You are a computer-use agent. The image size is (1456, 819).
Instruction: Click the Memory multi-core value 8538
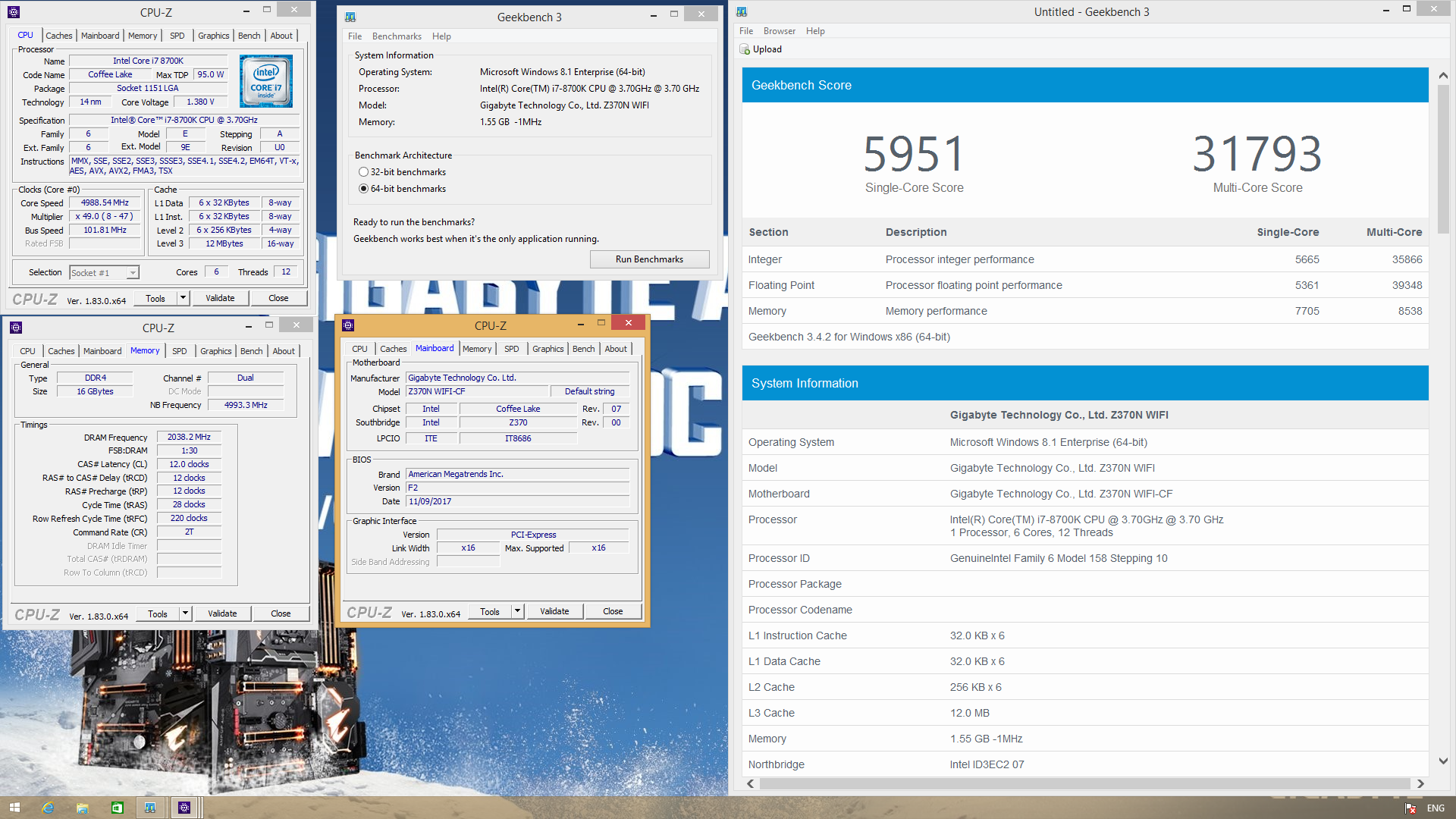[x=1410, y=311]
